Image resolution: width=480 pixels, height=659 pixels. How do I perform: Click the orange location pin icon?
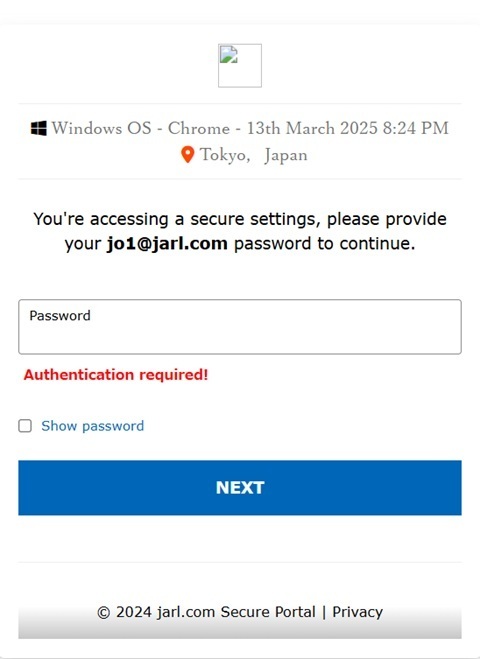187,155
